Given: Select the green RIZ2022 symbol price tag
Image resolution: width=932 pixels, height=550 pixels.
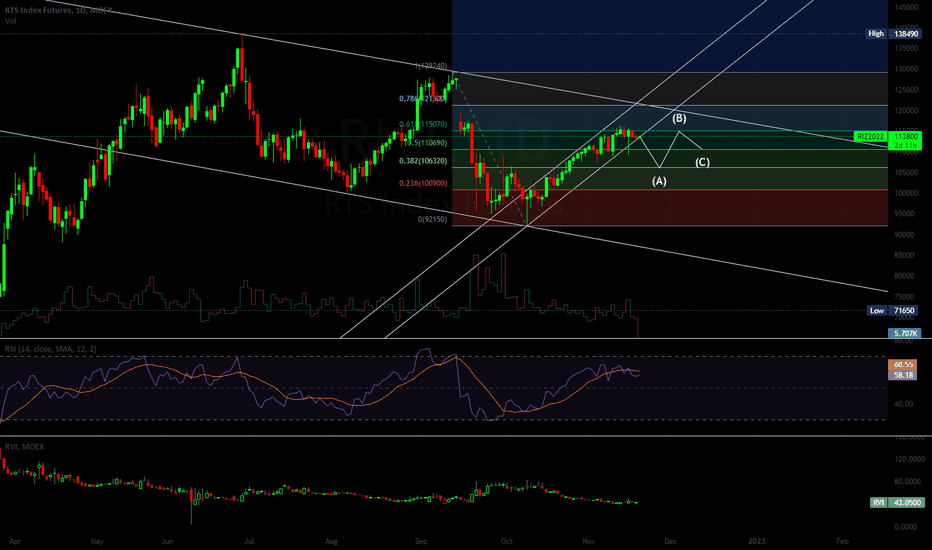Looking at the screenshot, I should click(870, 137).
